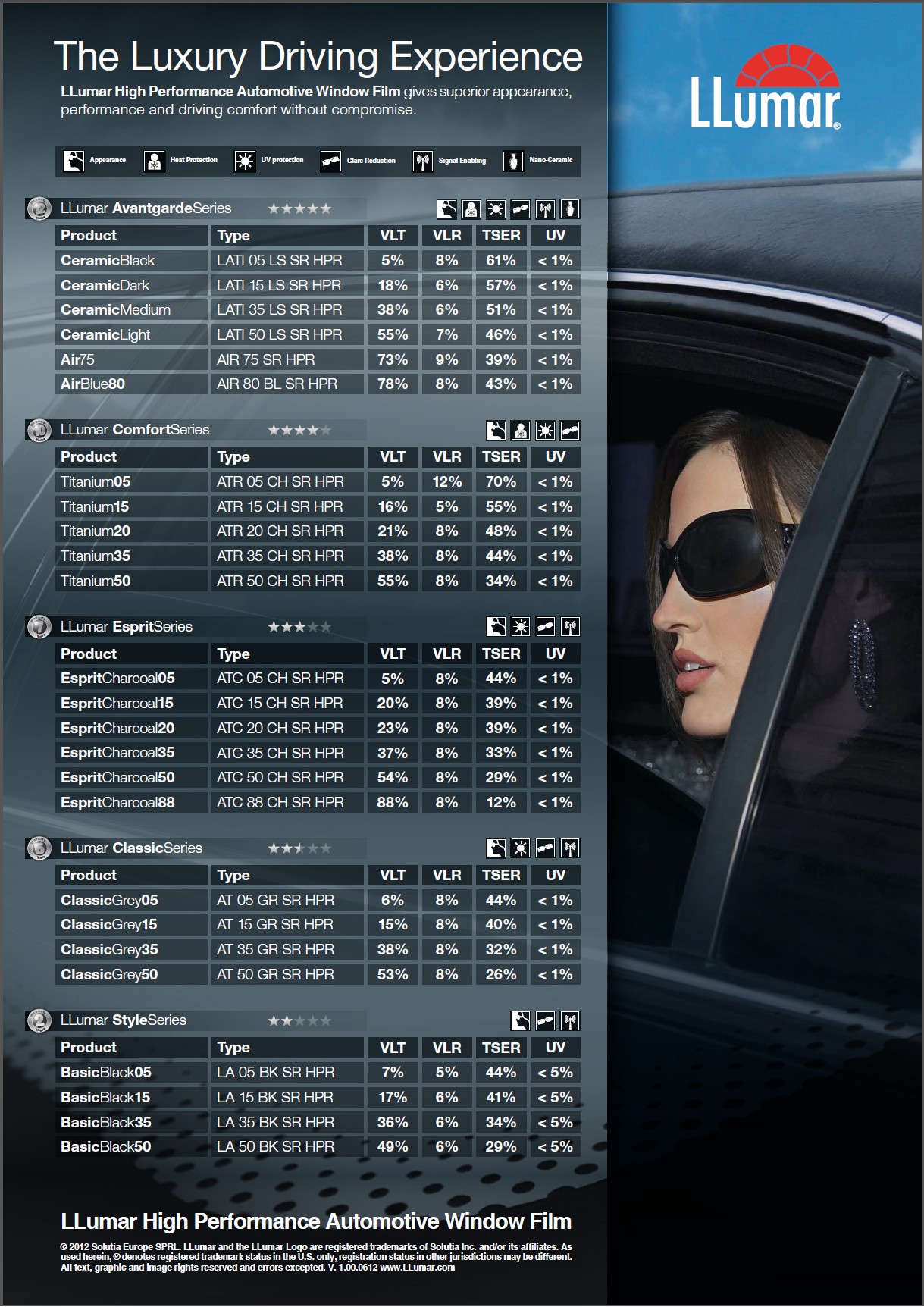924x1307 pixels.
Task: Select the "EspritCharcoal88" product cell
Action: (x=131, y=802)
